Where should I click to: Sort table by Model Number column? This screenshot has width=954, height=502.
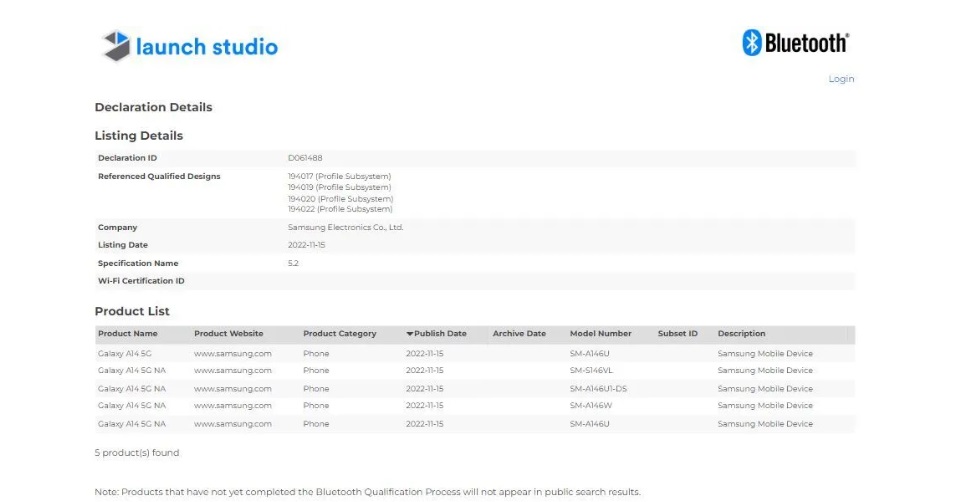pos(601,333)
